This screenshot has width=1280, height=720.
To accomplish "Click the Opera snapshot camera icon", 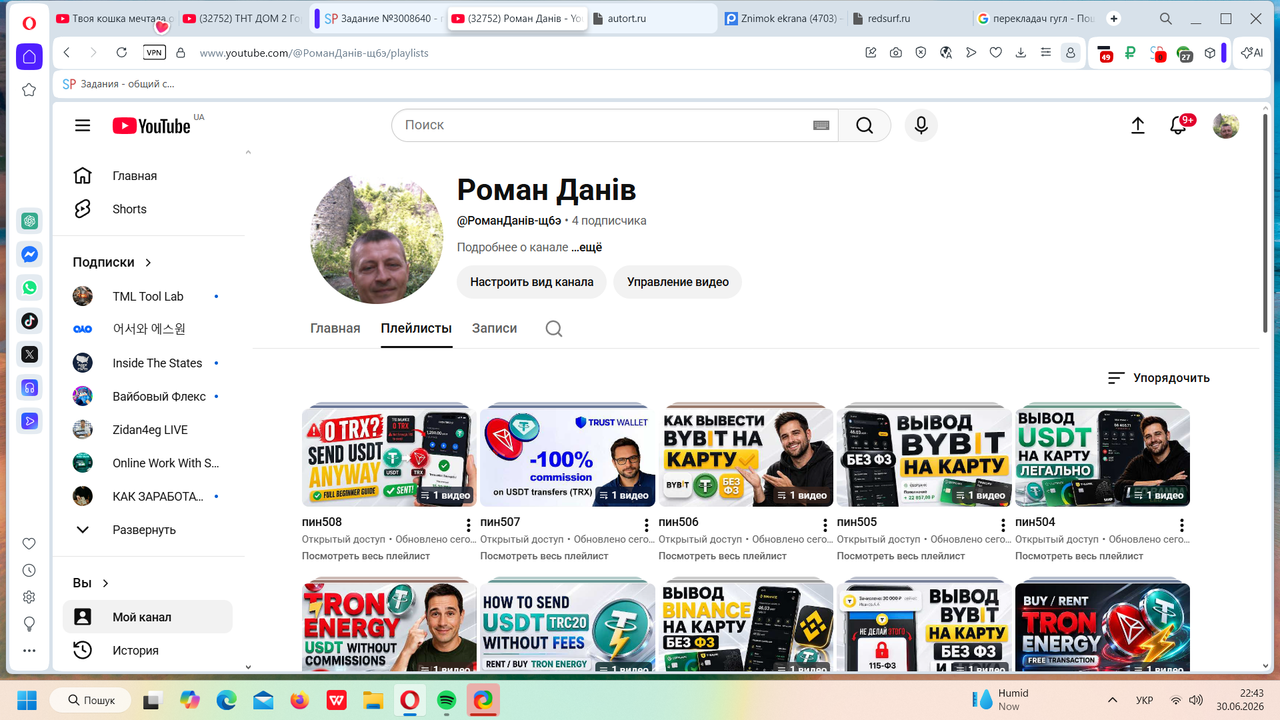I will (896, 52).
